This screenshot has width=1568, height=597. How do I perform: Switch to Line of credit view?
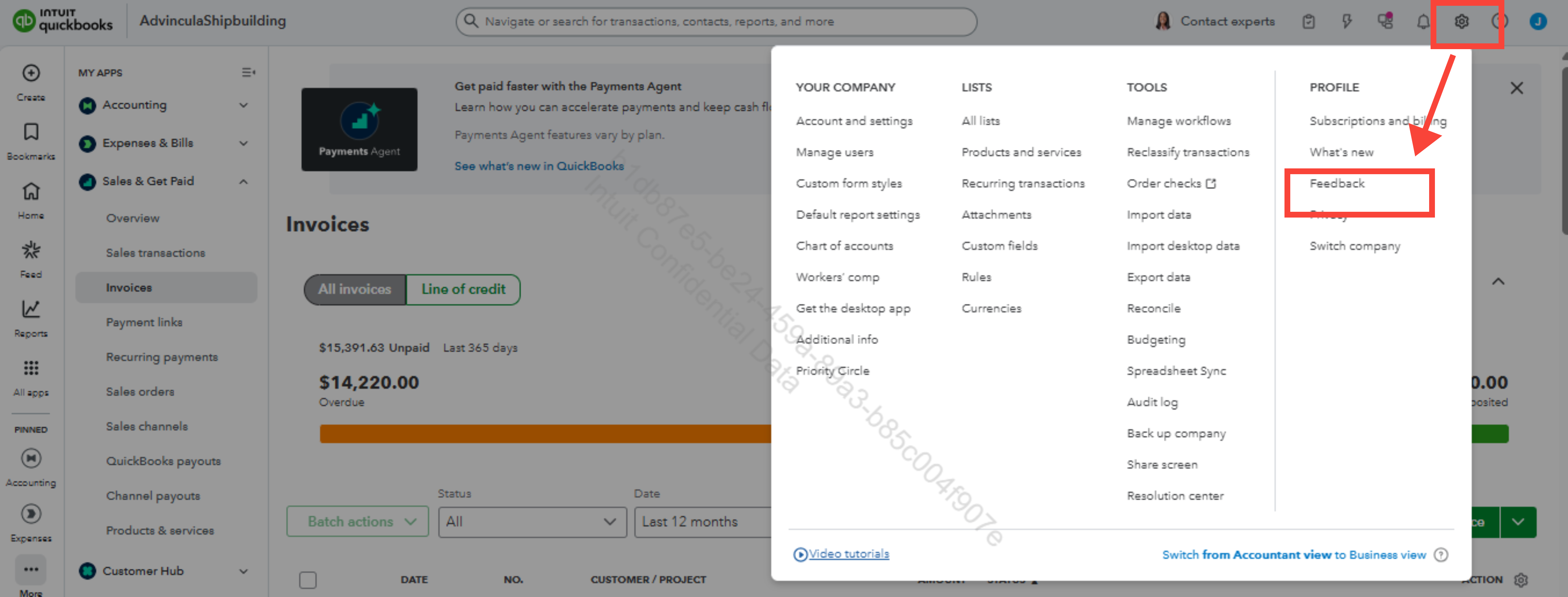[x=463, y=289]
